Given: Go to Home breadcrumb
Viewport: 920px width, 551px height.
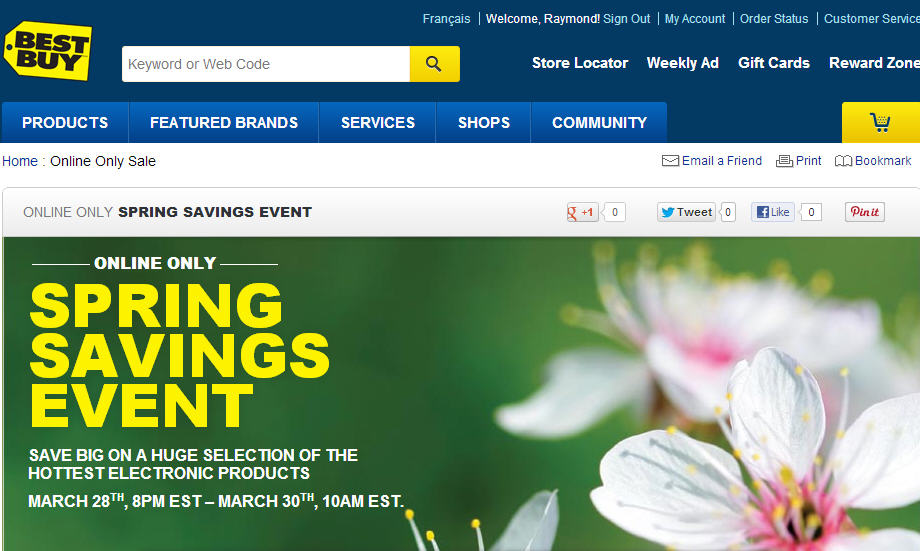Looking at the screenshot, I should click(20, 161).
